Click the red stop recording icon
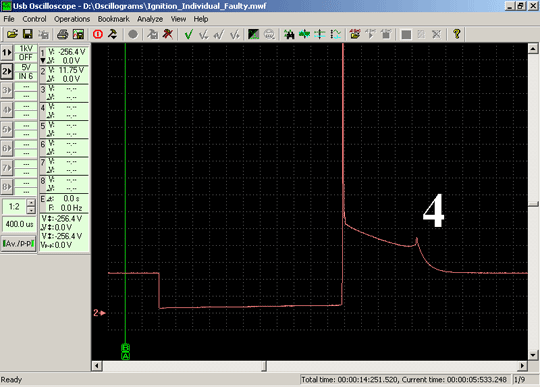 coord(98,34)
